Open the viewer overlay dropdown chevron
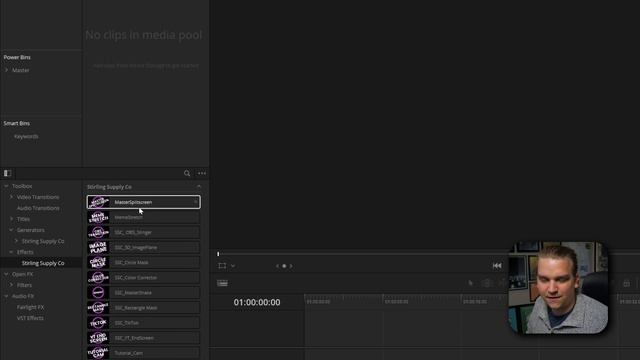Viewport: 640px width, 360px height. [233, 266]
